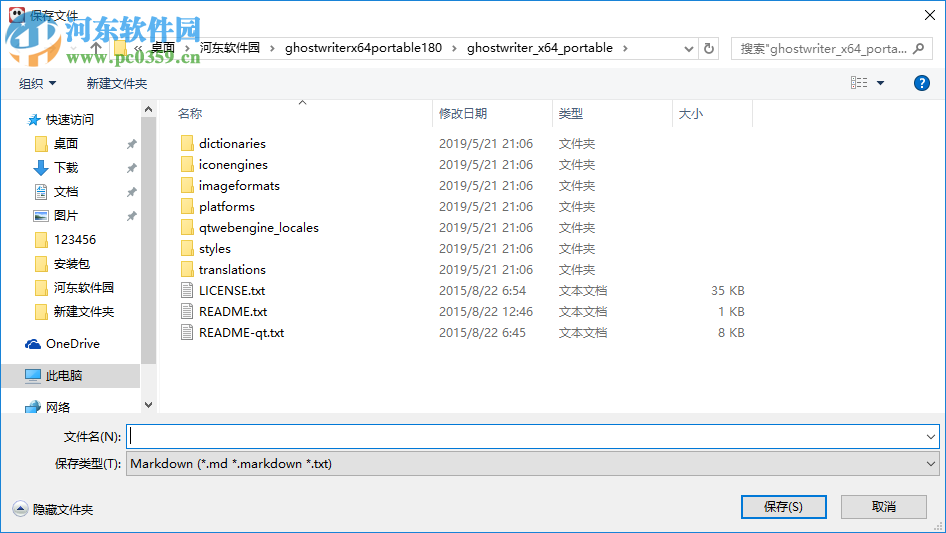Click the Documents icon in sidebar
Screen dimensions: 946x533
40,192
